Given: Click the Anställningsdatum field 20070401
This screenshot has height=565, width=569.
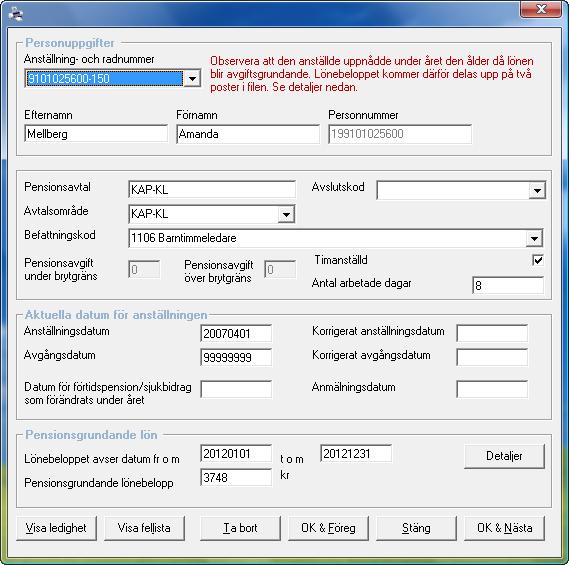Looking at the screenshot, I should (236, 333).
